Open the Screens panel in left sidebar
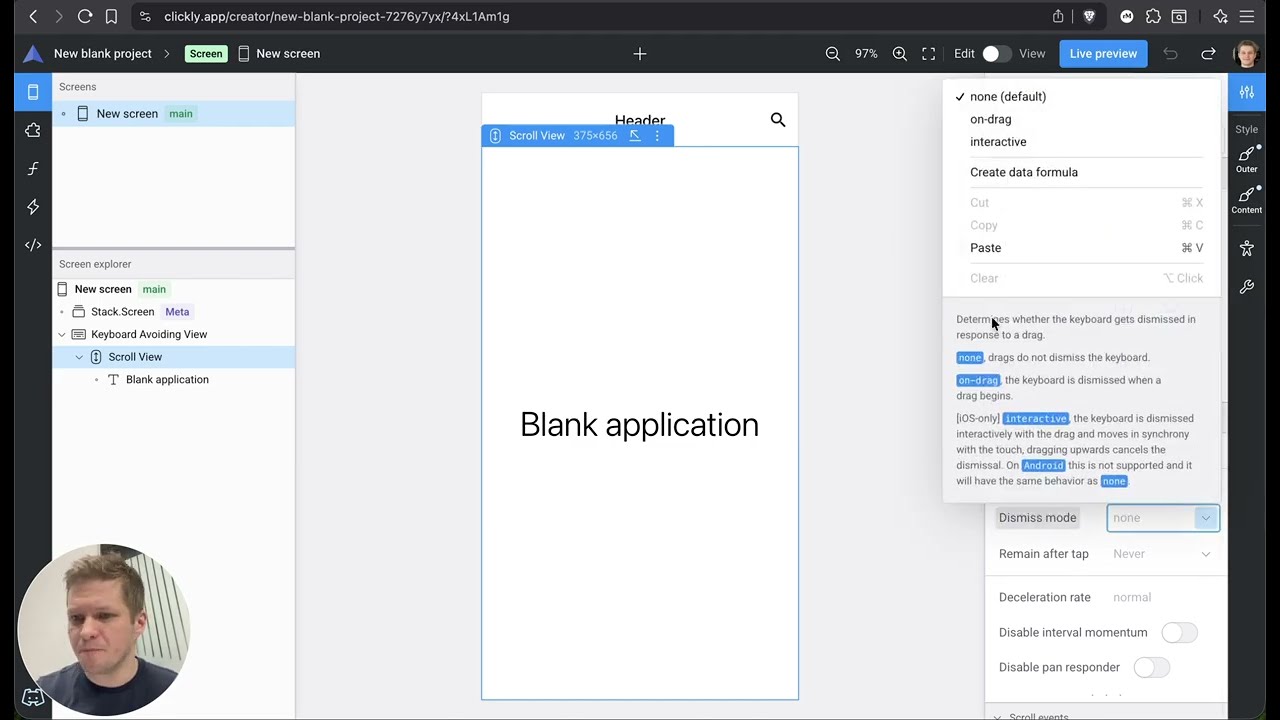The image size is (1280, 720). tap(33, 92)
